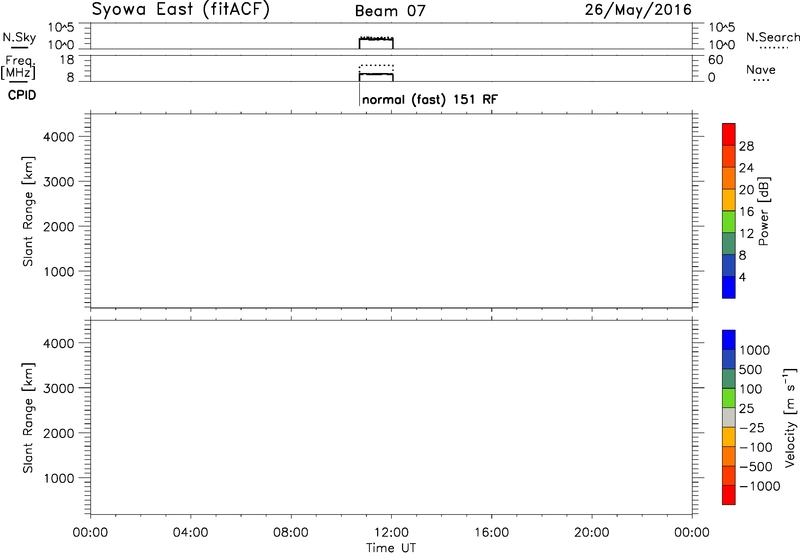Click the Freq. [MHz] label

pyautogui.click(x=18, y=68)
